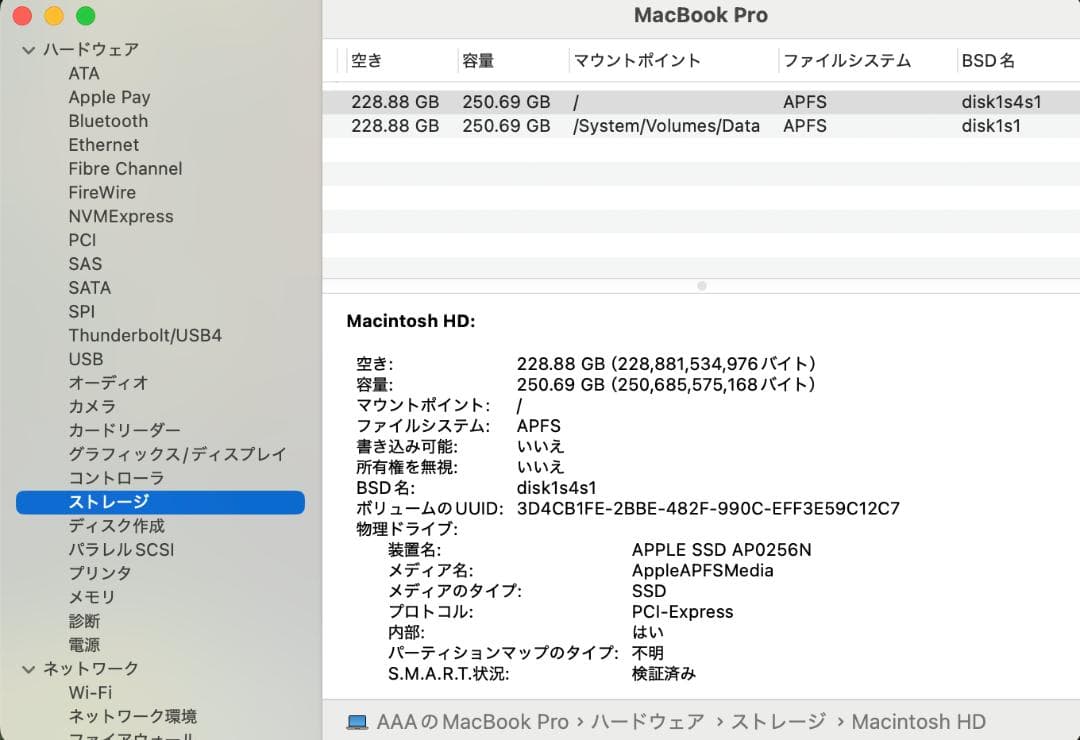Select the 電源 category
The image size is (1080, 740).
point(84,645)
